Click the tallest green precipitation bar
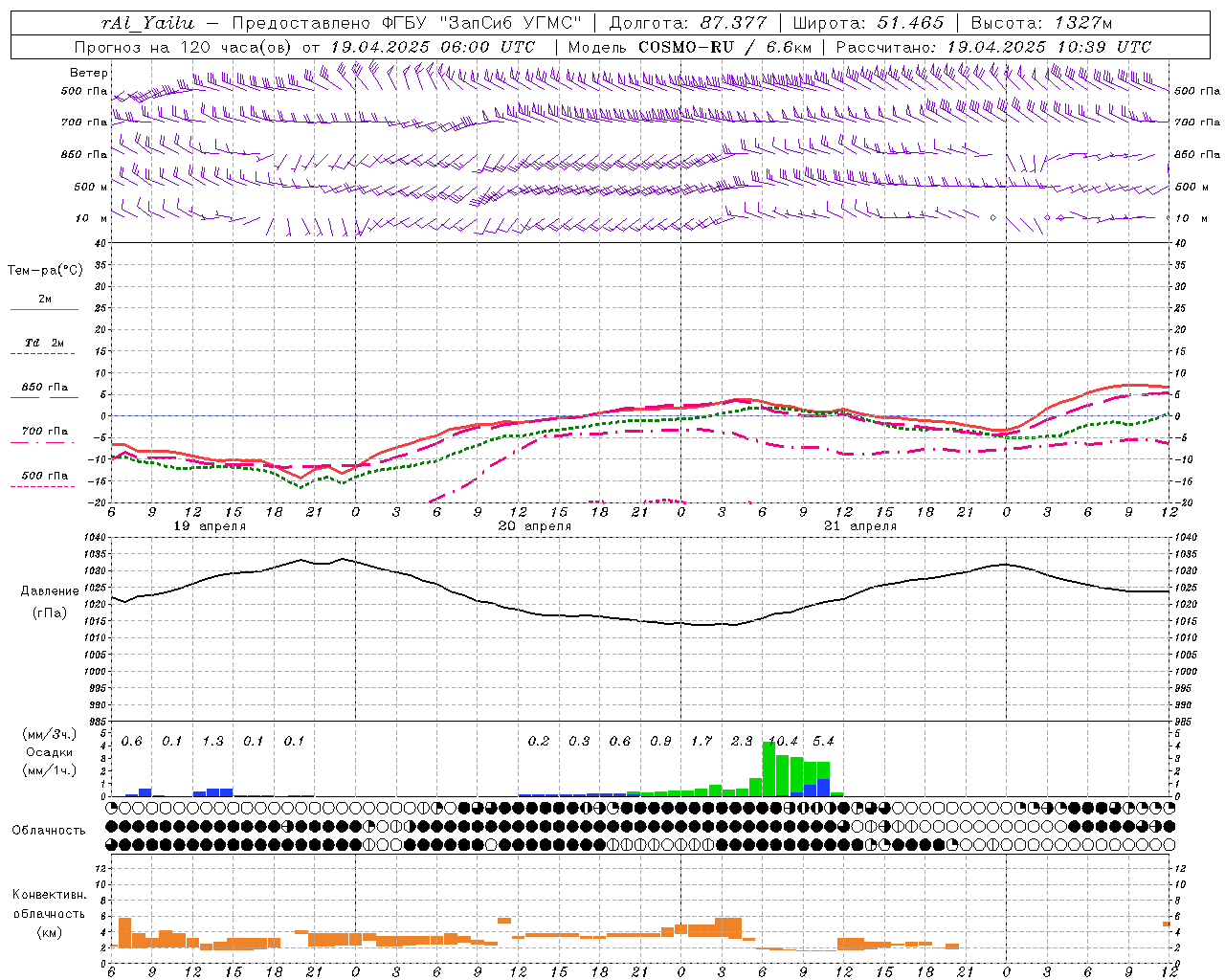 pyautogui.click(x=768, y=768)
